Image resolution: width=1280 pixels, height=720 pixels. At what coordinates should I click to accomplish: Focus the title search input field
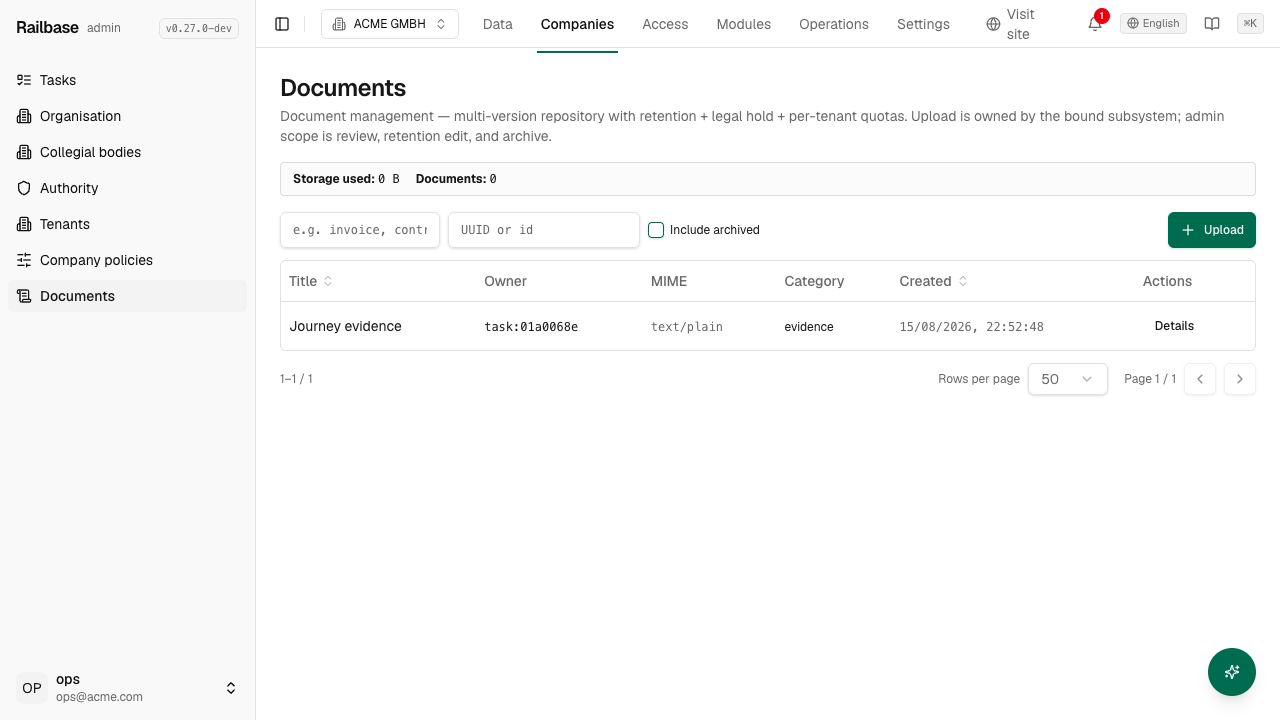(x=360, y=230)
